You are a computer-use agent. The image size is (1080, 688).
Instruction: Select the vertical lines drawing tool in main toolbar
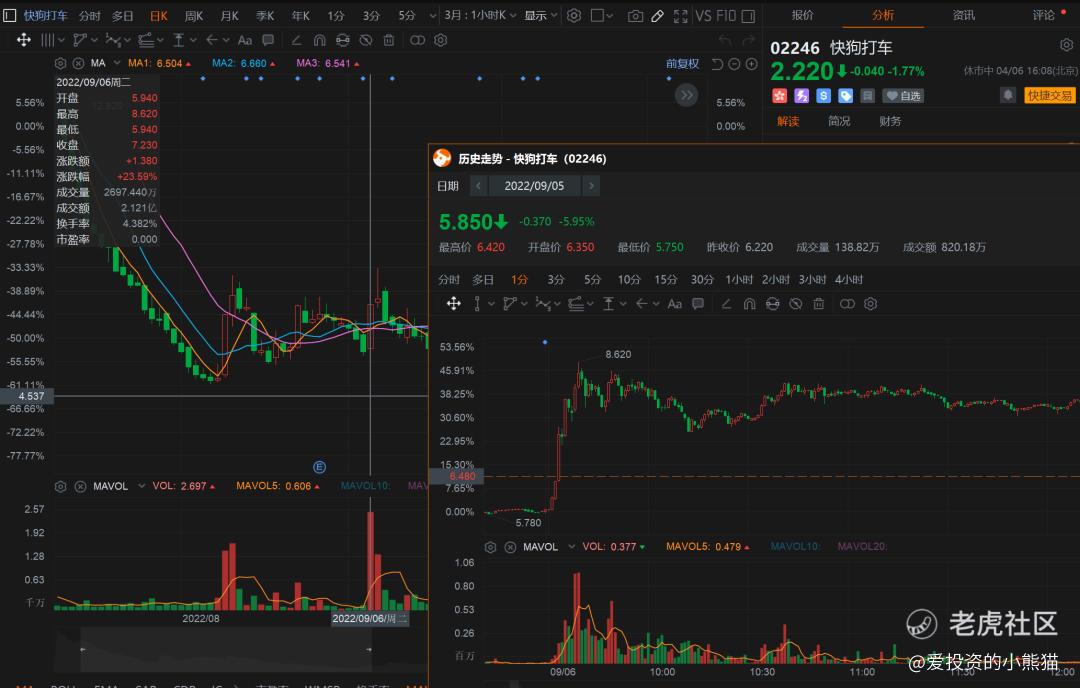48,40
